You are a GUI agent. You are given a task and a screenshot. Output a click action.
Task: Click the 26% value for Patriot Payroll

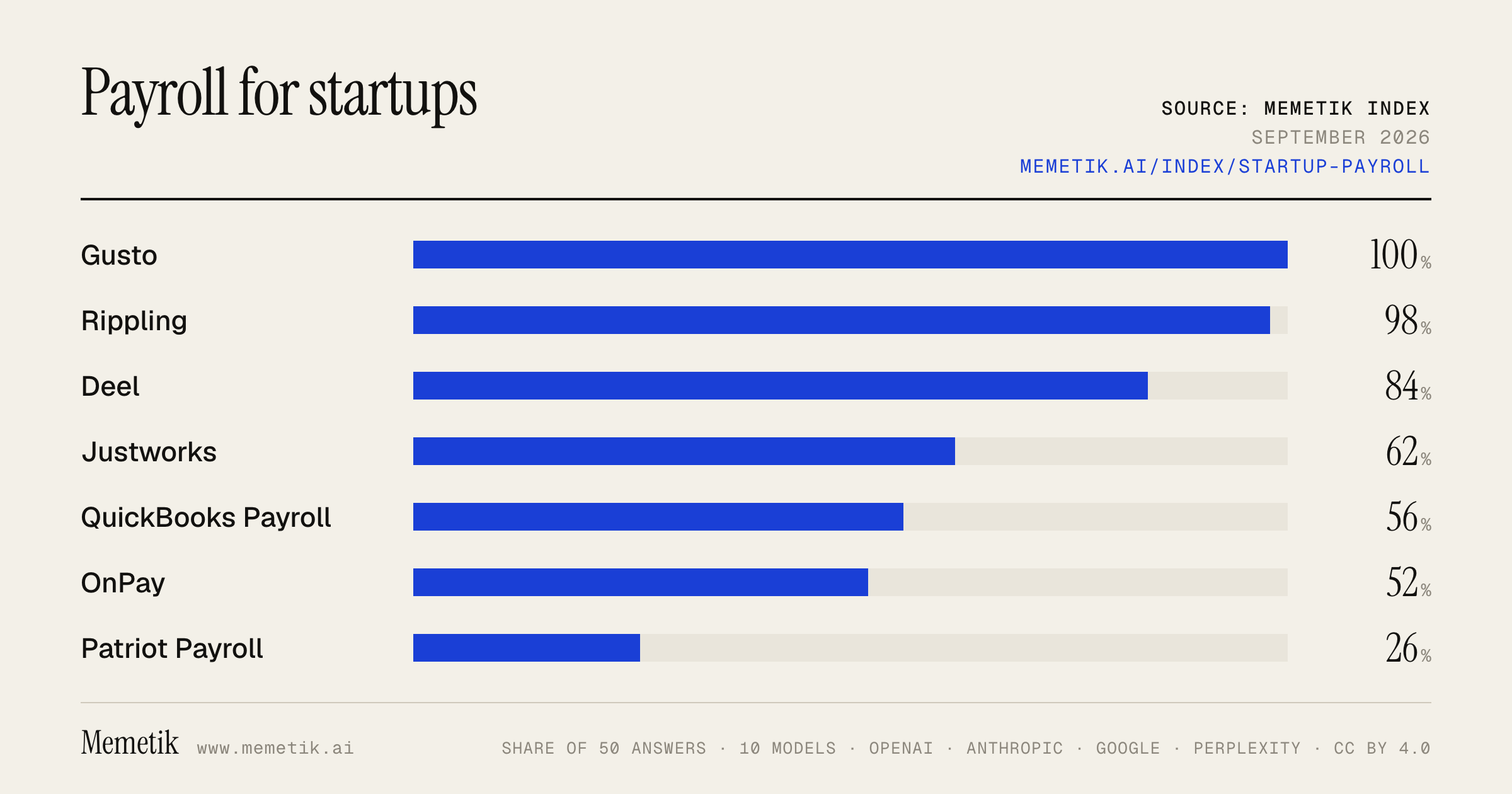(1408, 648)
